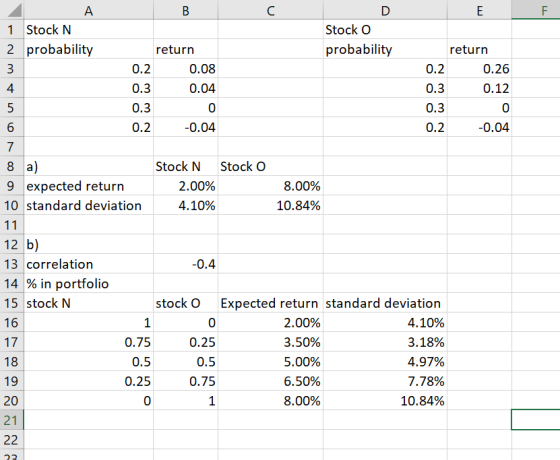Select 'Stock N' header cell in row 8
This screenshot has width=560, height=460.
[x=186, y=166]
